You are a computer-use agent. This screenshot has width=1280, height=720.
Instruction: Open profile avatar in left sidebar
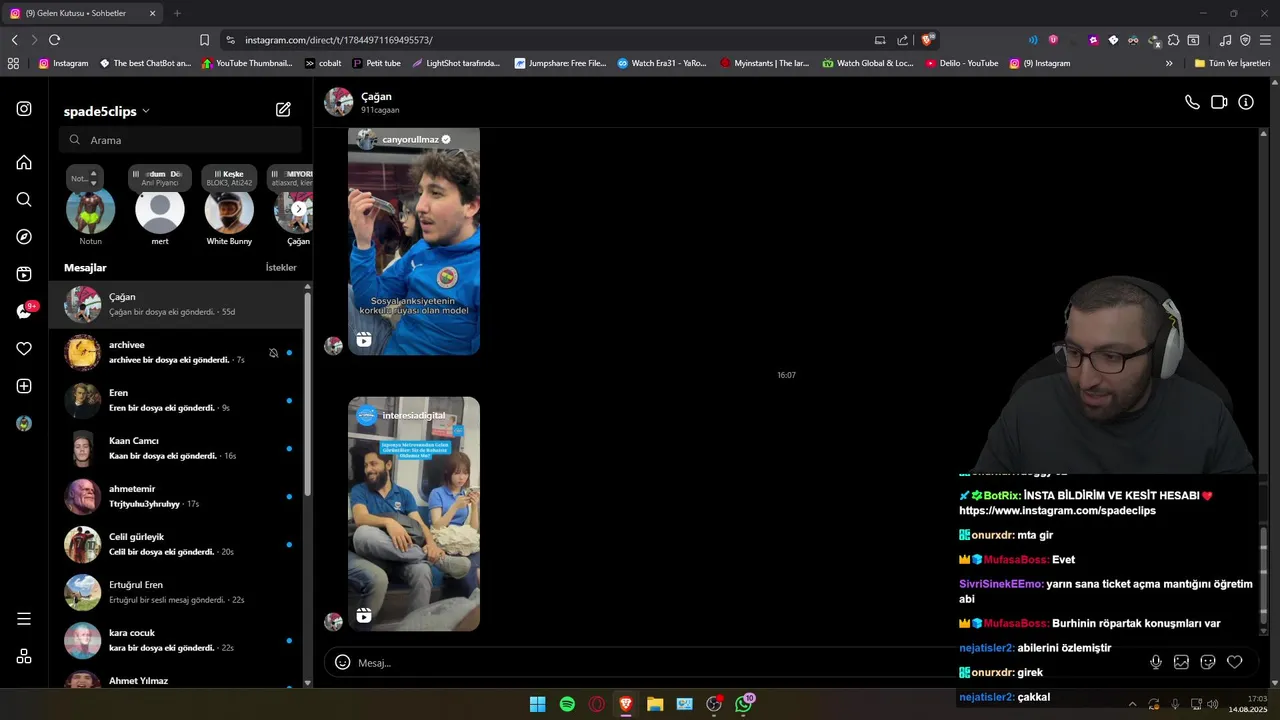[24, 424]
